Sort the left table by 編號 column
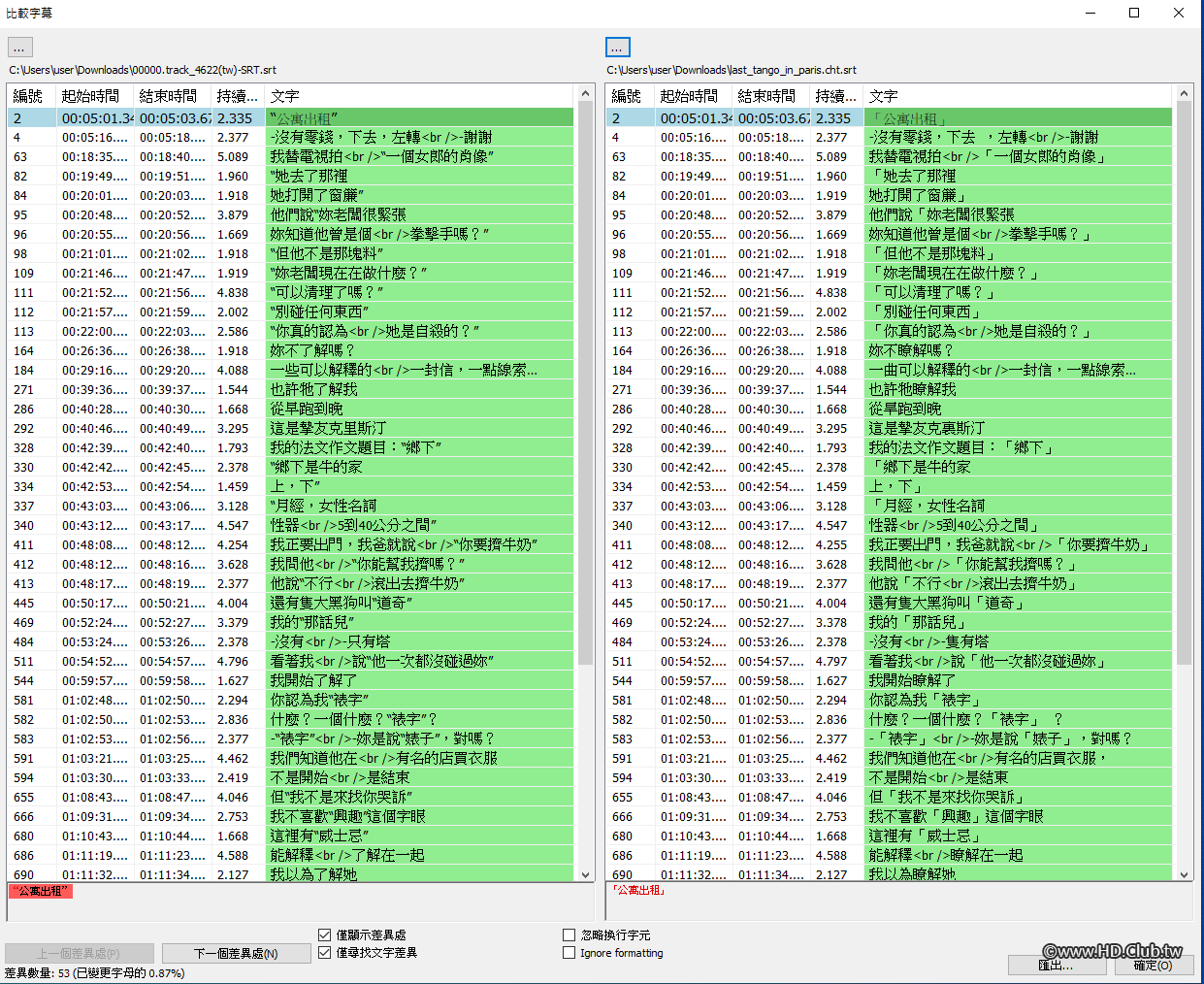The height and width of the screenshot is (984, 1204). pyautogui.click(x=27, y=96)
